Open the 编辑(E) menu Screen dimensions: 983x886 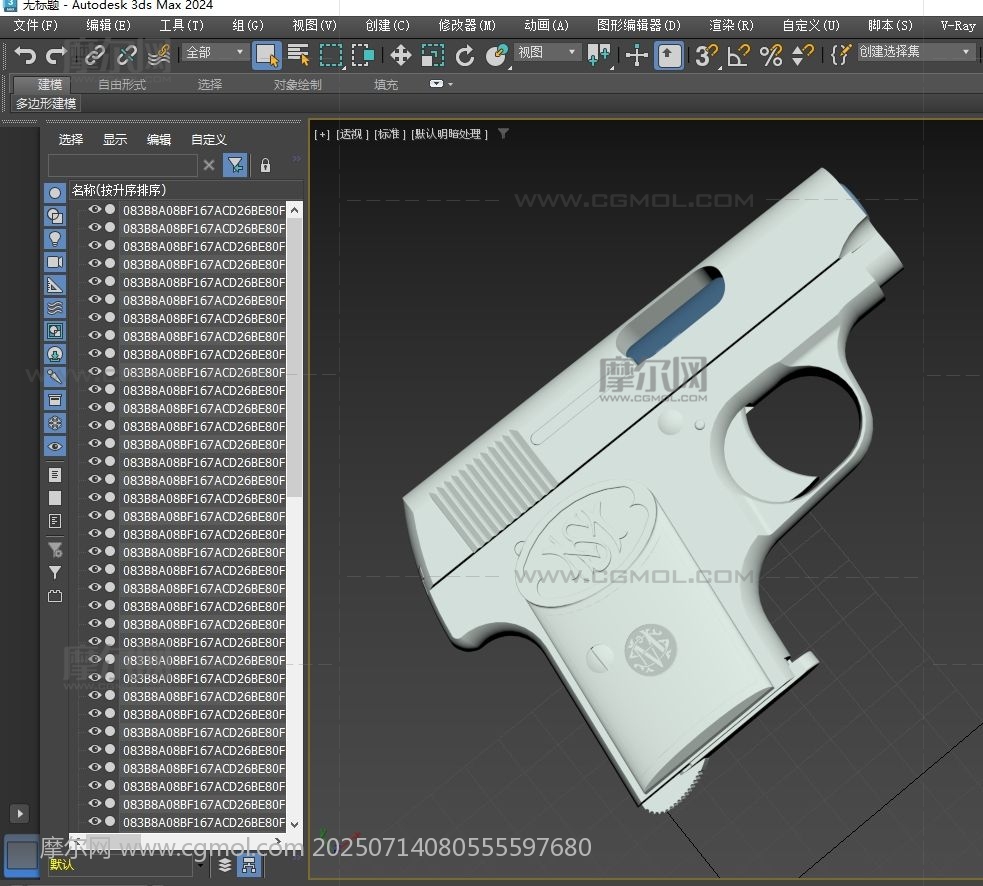tap(108, 25)
